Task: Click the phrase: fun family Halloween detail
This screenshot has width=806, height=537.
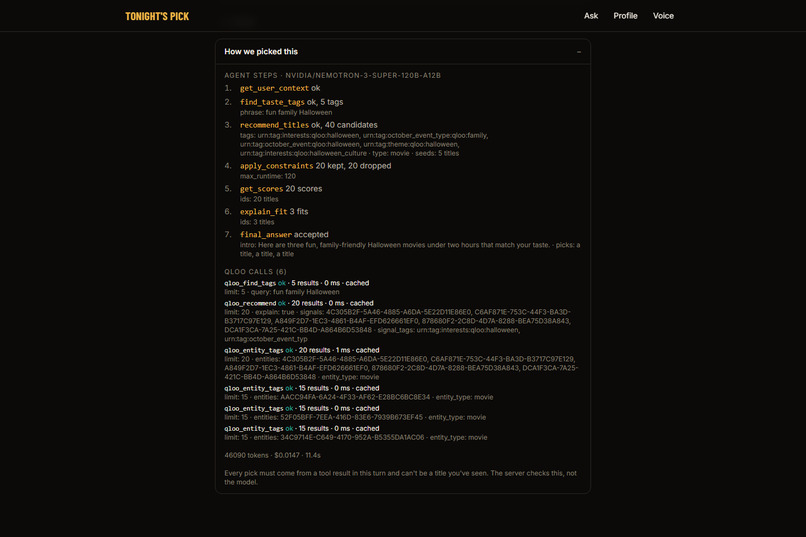Action: [286, 113]
